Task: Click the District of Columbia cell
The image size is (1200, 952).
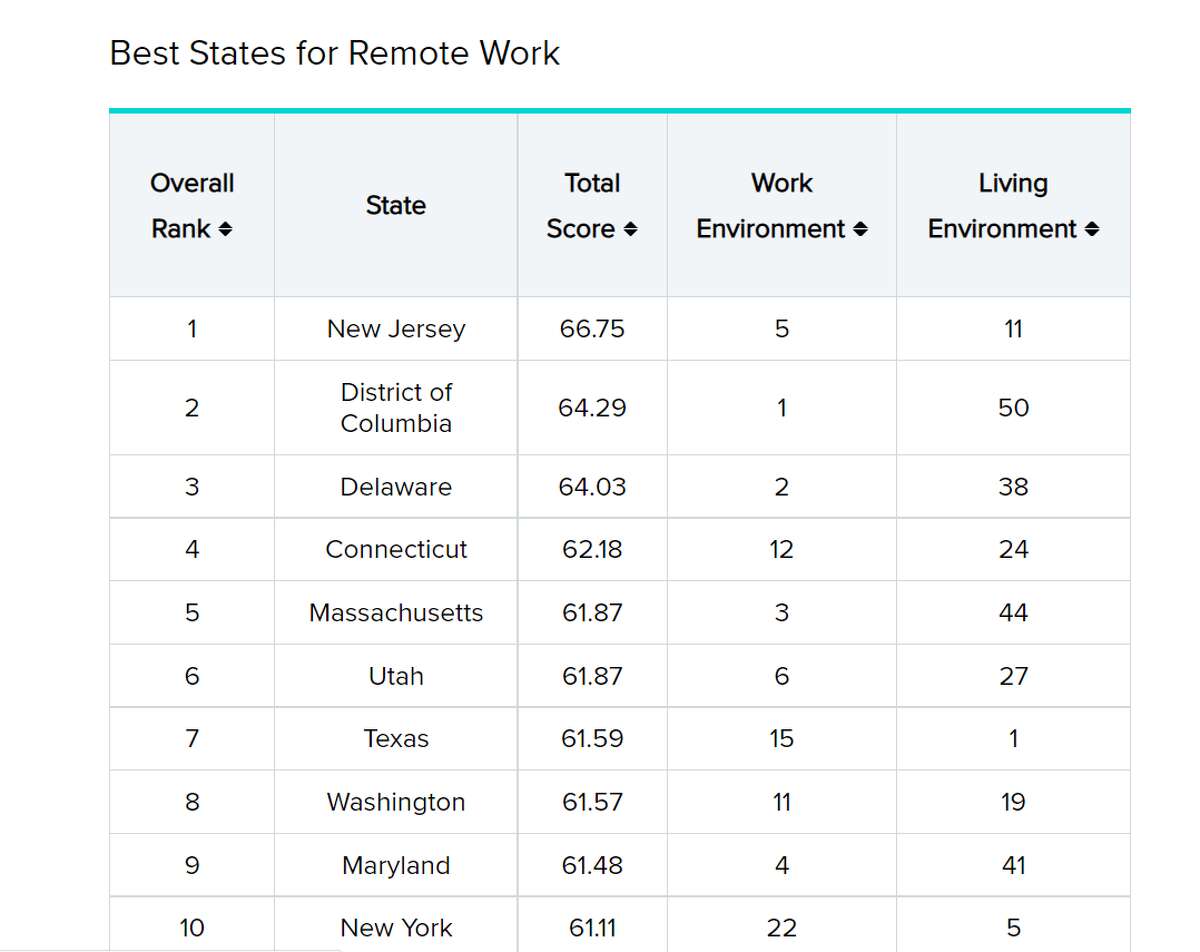Action: pos(396,408)
